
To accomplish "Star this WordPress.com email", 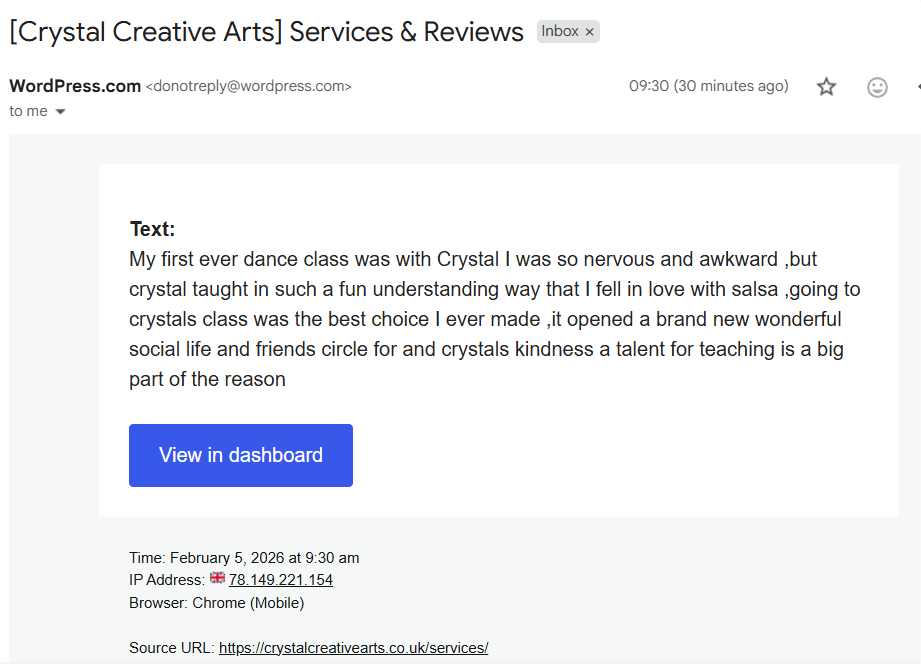I will click(x=826, y=87).
